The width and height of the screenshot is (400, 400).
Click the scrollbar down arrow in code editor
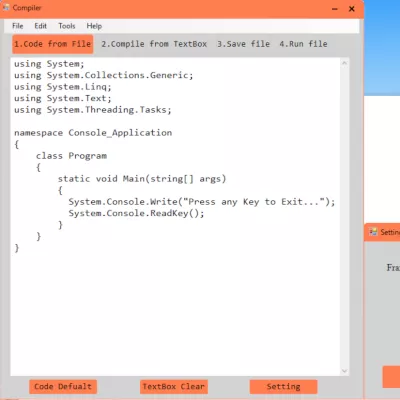coord(344,371)
